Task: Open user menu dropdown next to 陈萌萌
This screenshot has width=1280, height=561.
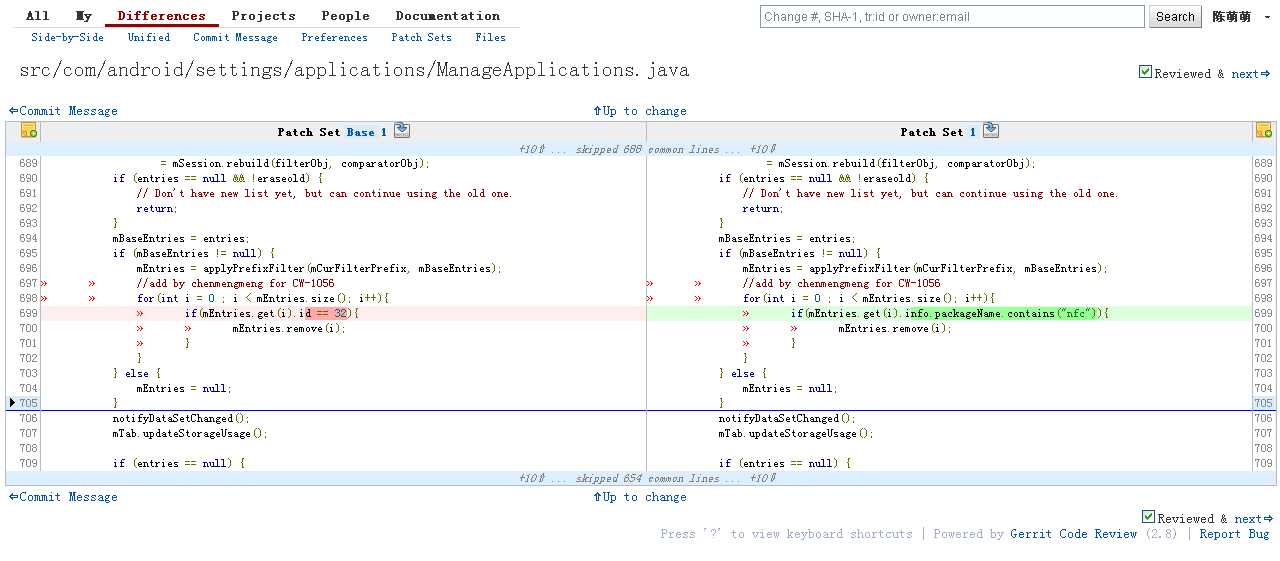Action: (1266, 16)
